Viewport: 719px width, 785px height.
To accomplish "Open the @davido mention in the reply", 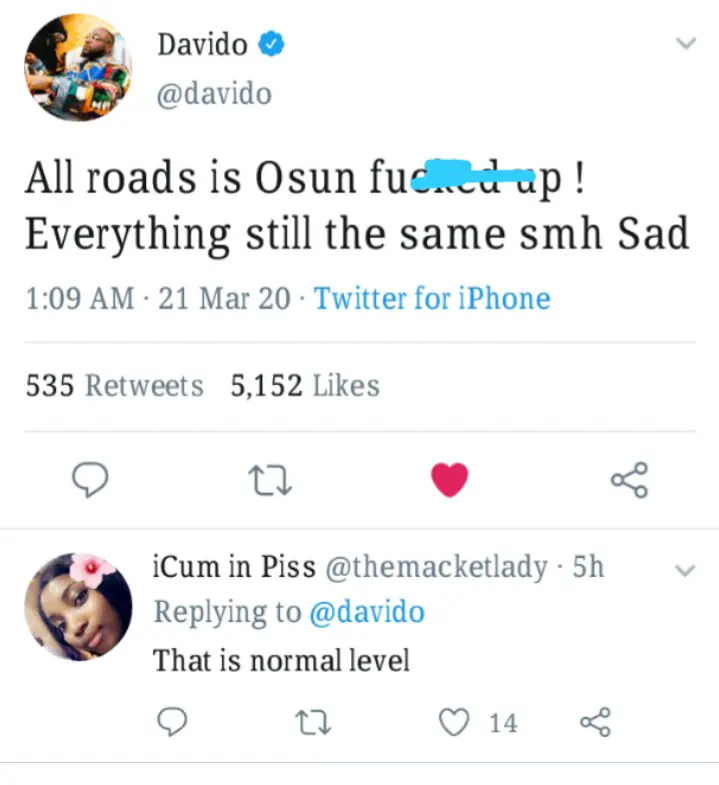I will point(367,612).
